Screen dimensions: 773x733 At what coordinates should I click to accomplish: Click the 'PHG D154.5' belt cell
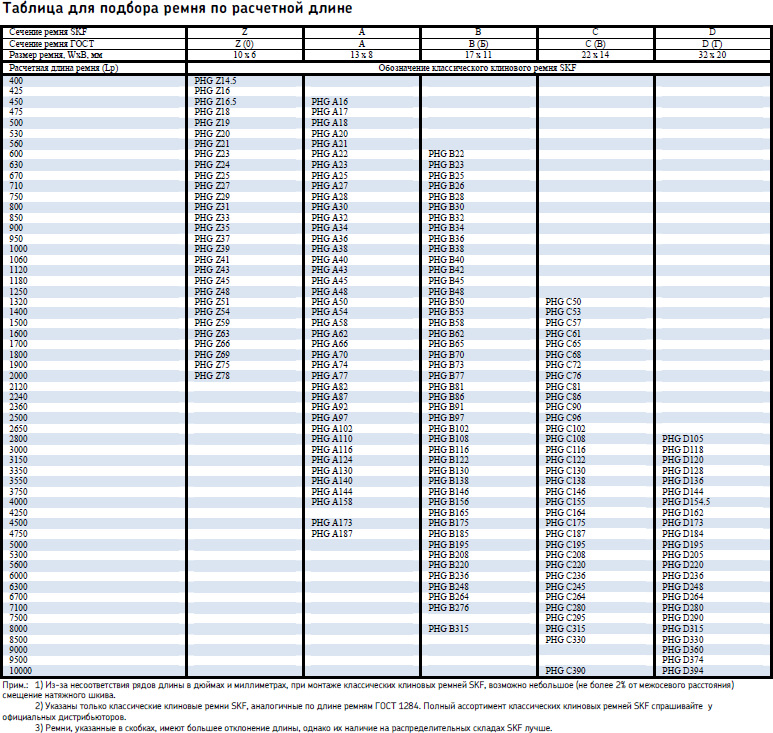click(x=686, y=502)
